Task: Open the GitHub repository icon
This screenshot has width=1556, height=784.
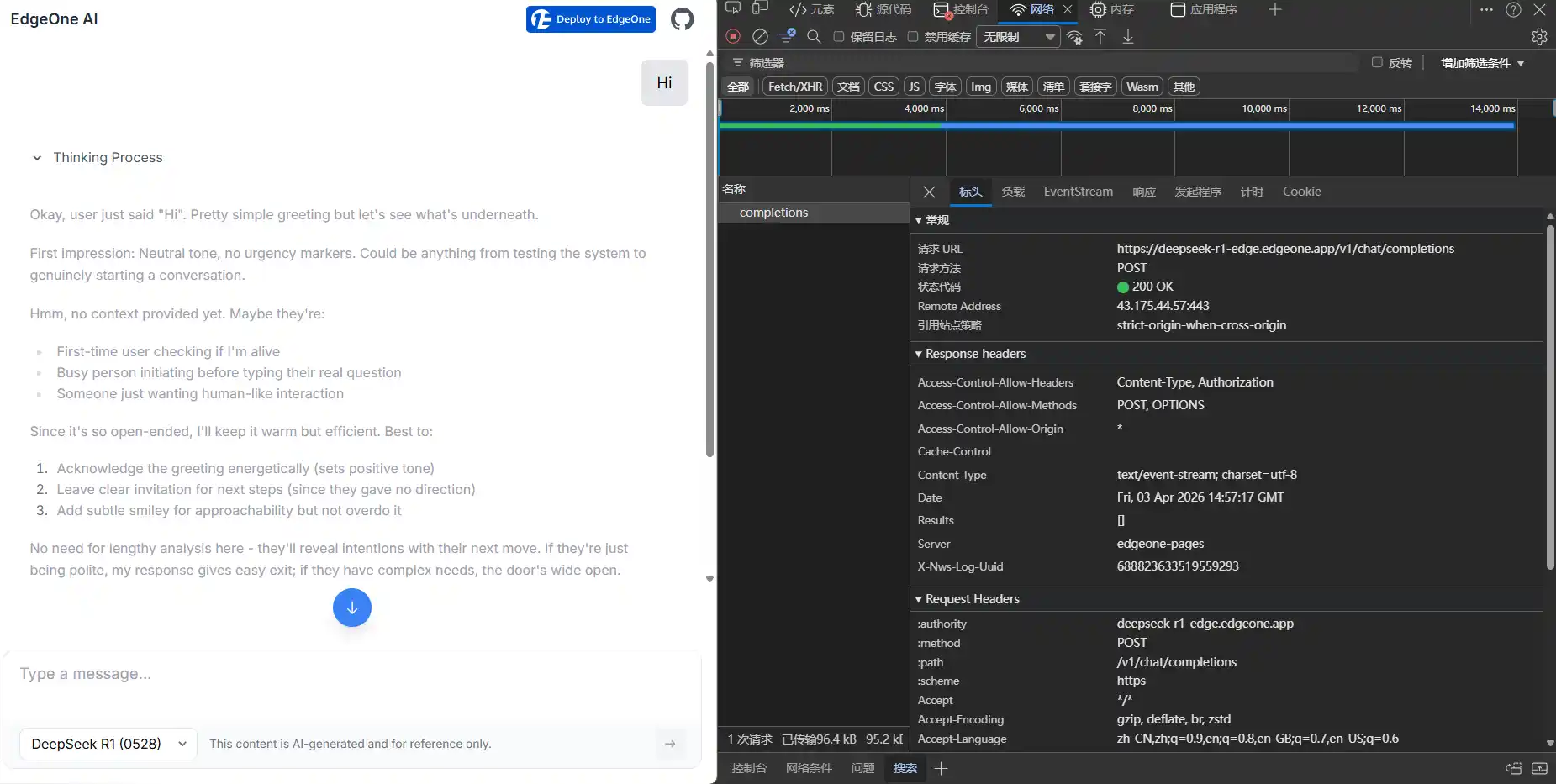Action: 682,19
